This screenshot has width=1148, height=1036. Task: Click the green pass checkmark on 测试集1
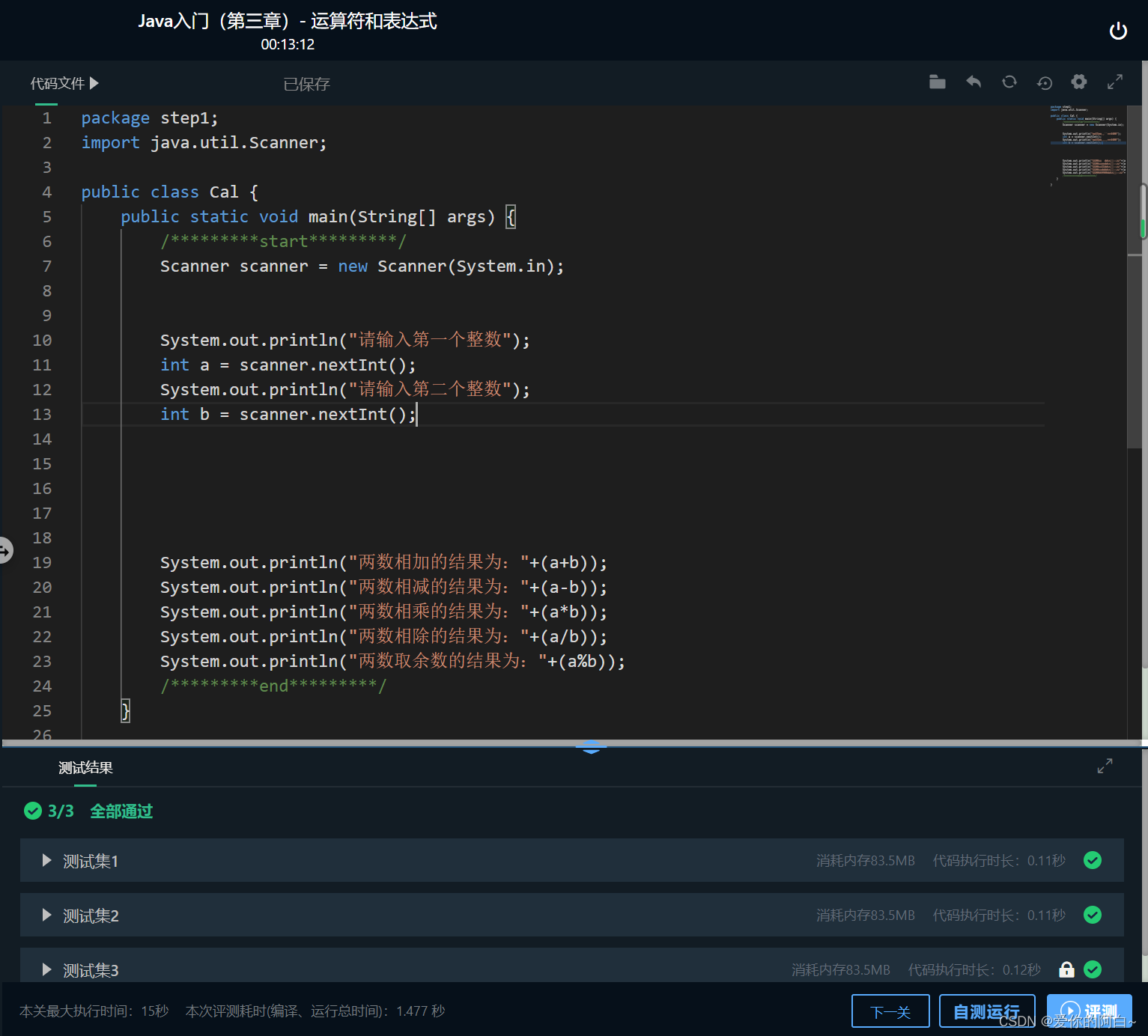point(1093,860)
